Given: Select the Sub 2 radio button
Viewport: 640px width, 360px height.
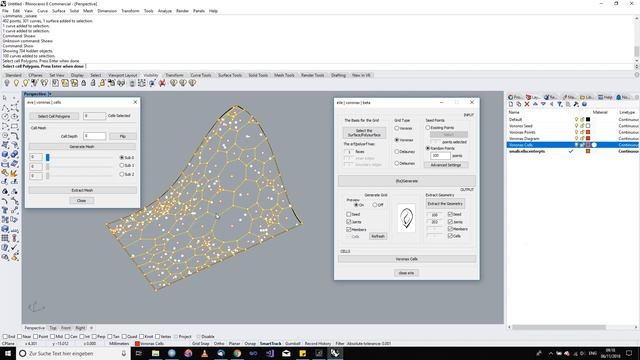Looking at the screenshot, I should pos(122,174).
